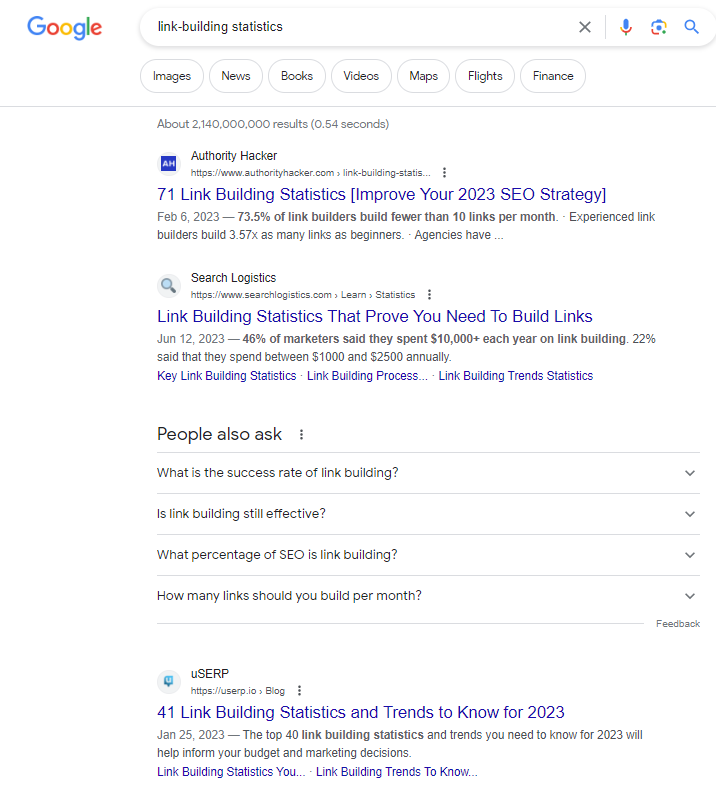Click the blue magnifier search button
This screenshot has height=795, width=716.
pos(692,27)
